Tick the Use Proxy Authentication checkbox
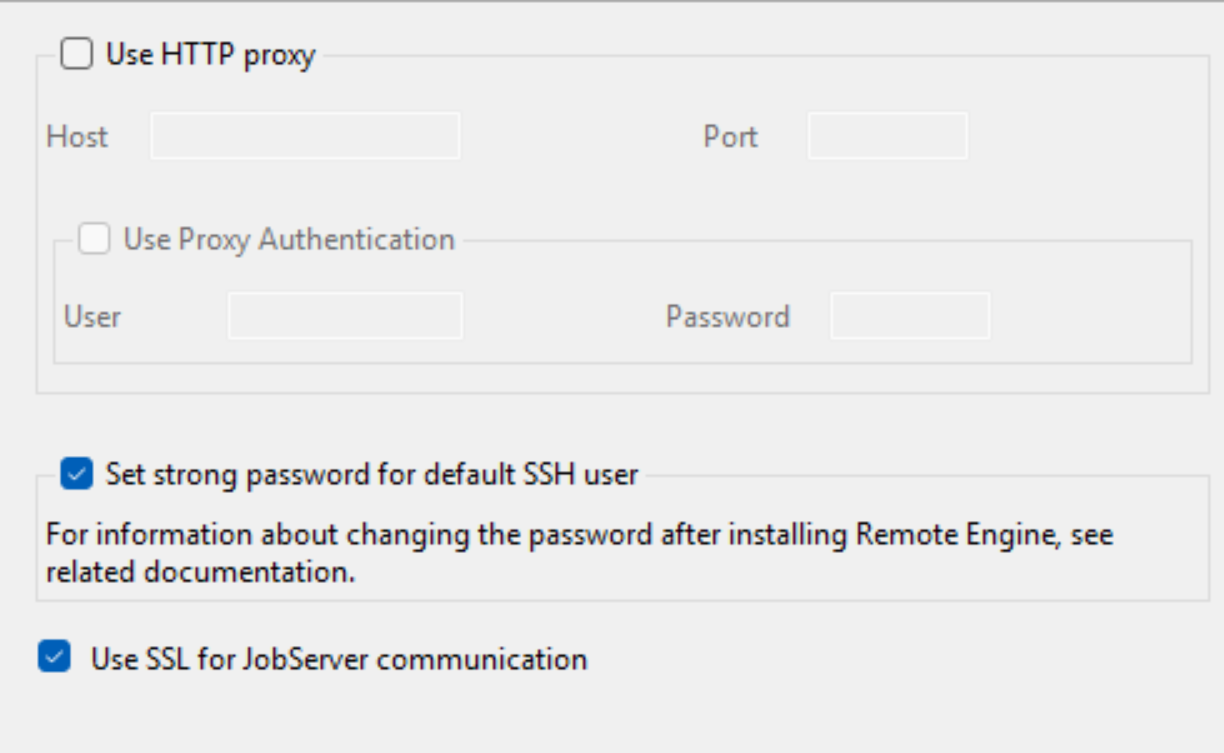Screen dimensions: 1224x753 [x=94, y=239]
